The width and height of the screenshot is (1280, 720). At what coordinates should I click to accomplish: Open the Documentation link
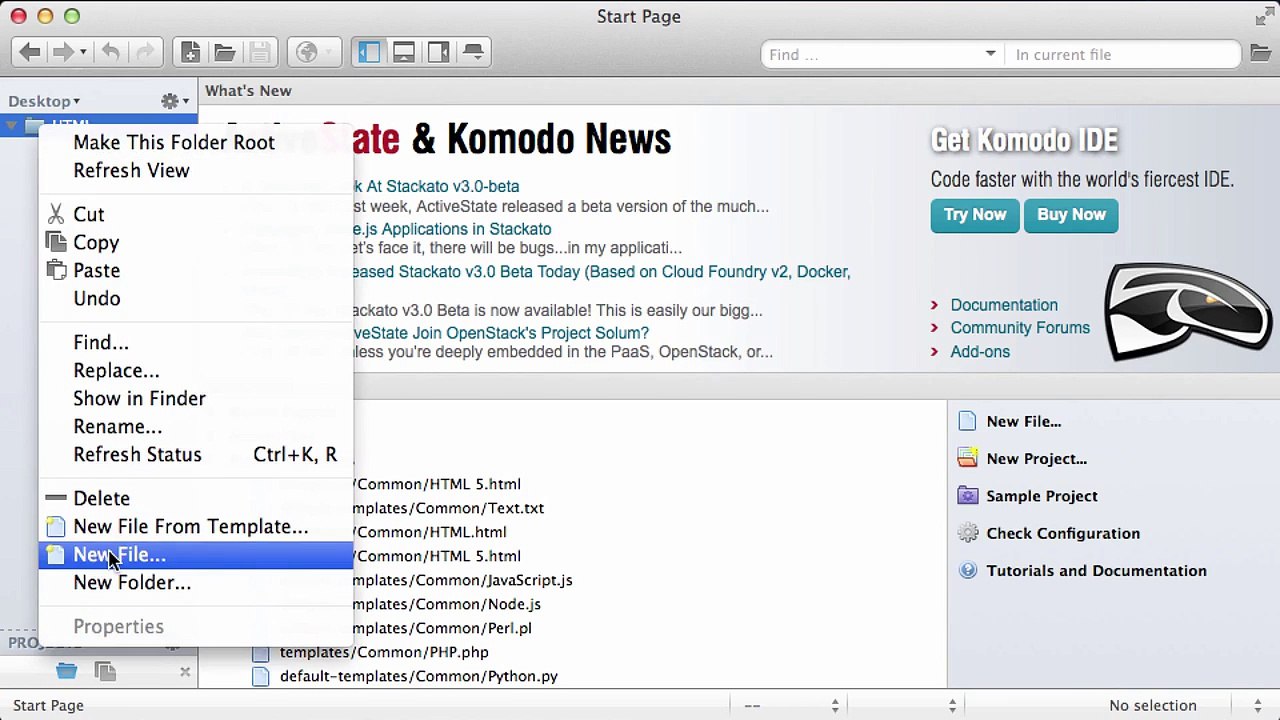(1004, 305)
